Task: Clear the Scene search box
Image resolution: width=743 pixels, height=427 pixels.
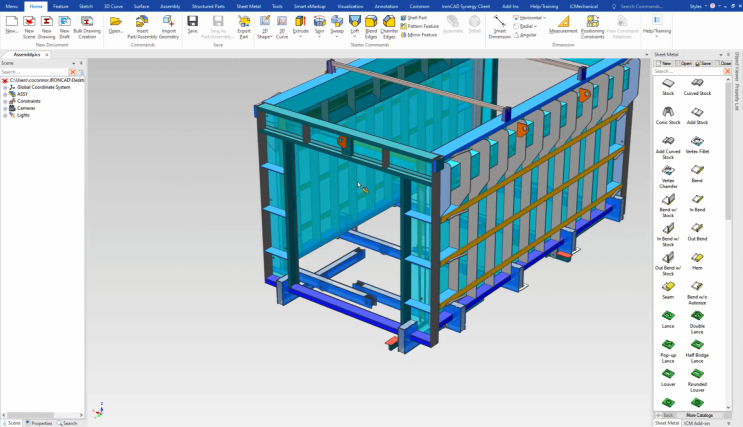Action: [72, 72]
